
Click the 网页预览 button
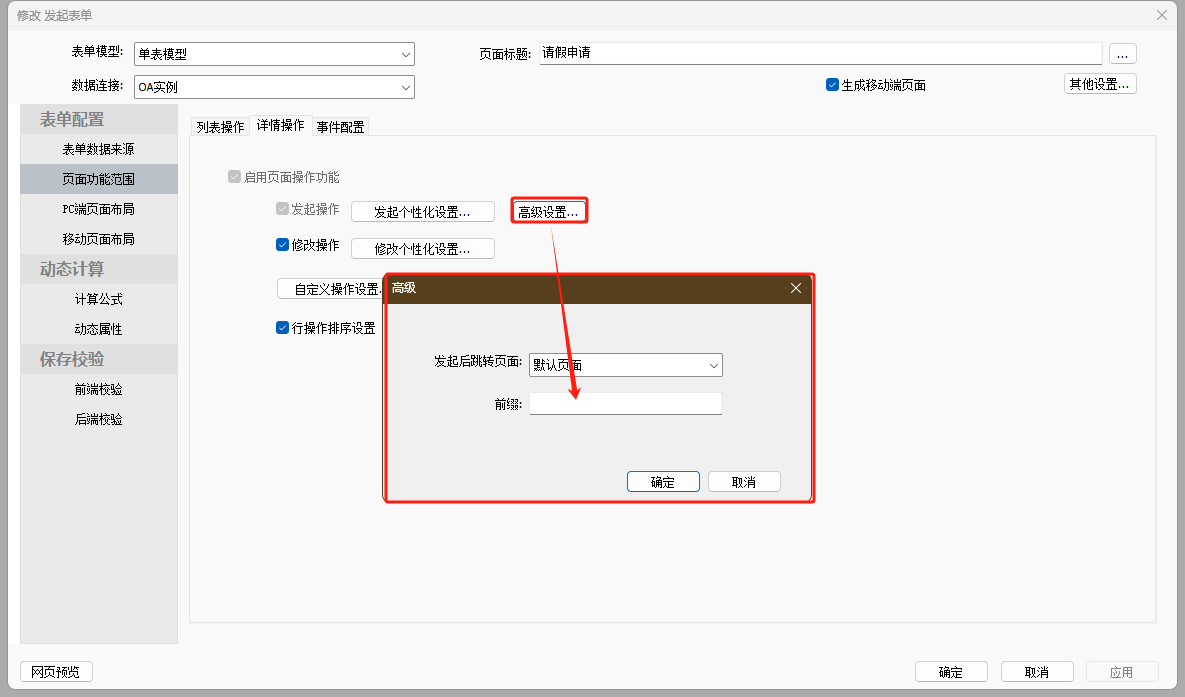56,672
